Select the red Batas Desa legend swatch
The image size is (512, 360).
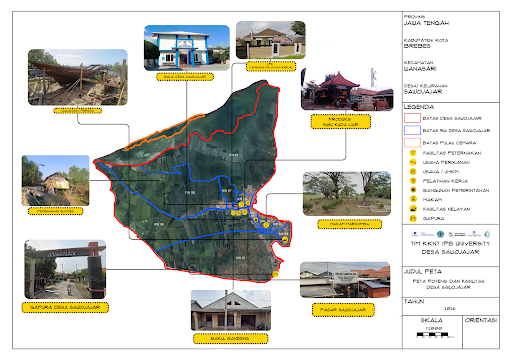pos(412,118)
